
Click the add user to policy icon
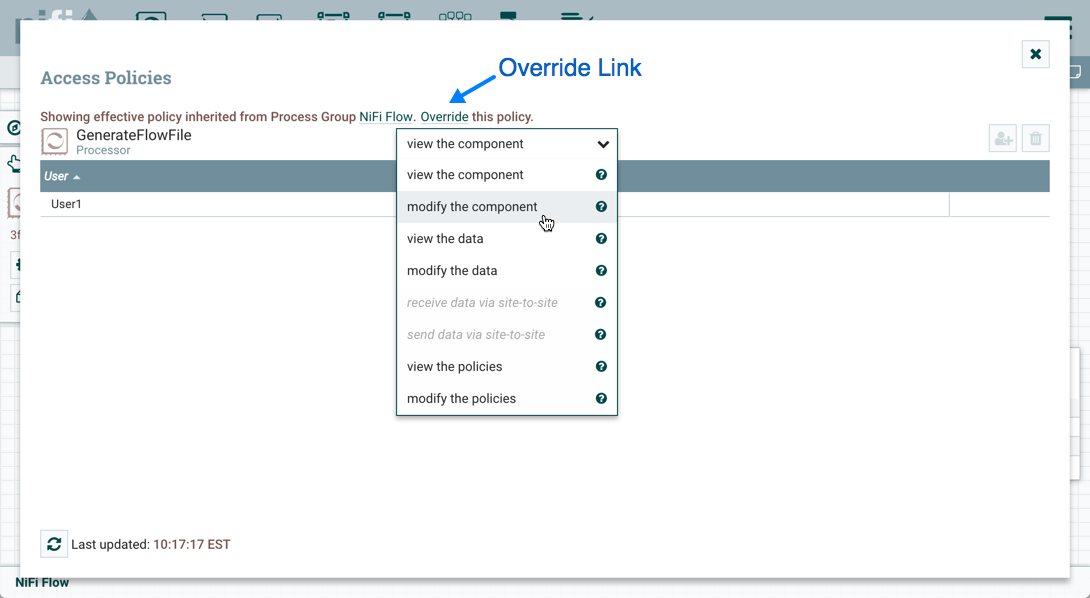pos(1002,140)
